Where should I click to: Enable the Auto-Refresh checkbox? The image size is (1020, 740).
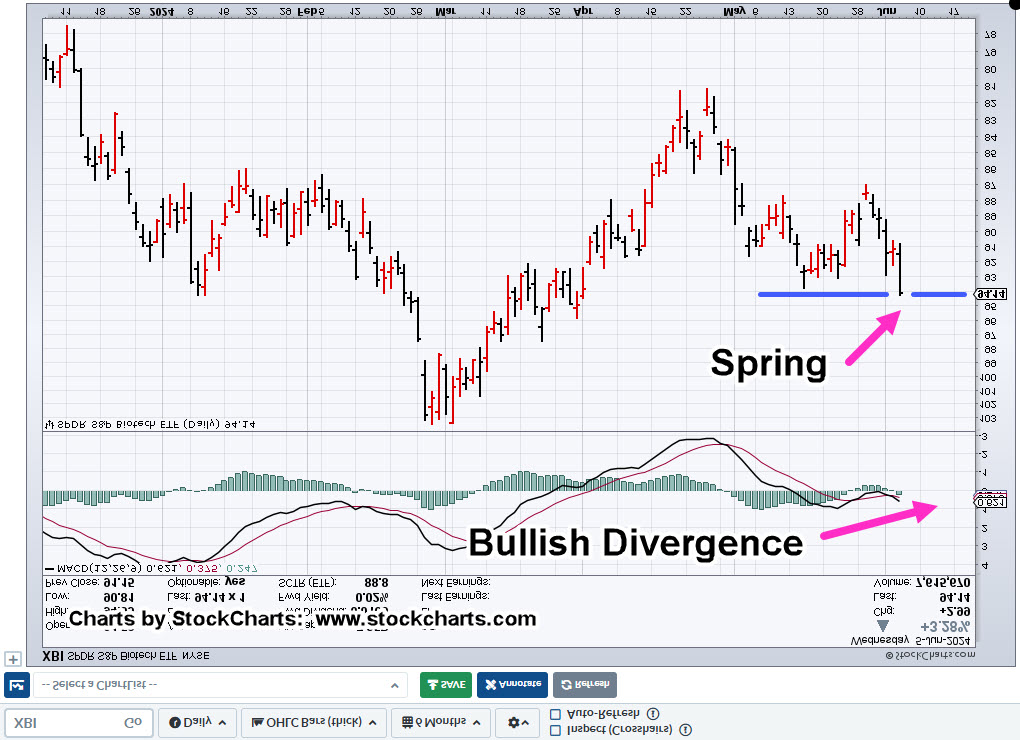tap(556, 714)
